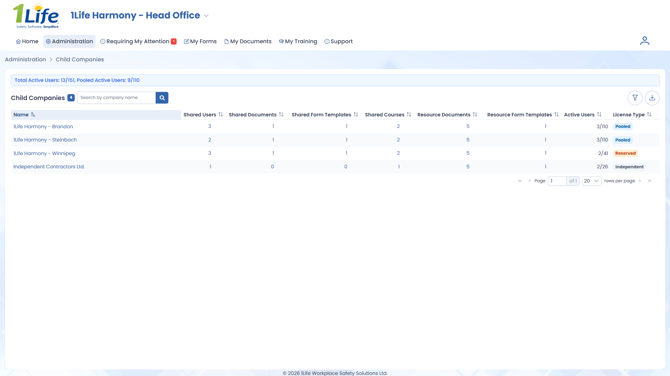Open Independent Contractors Ltd. company

[49, 167]
